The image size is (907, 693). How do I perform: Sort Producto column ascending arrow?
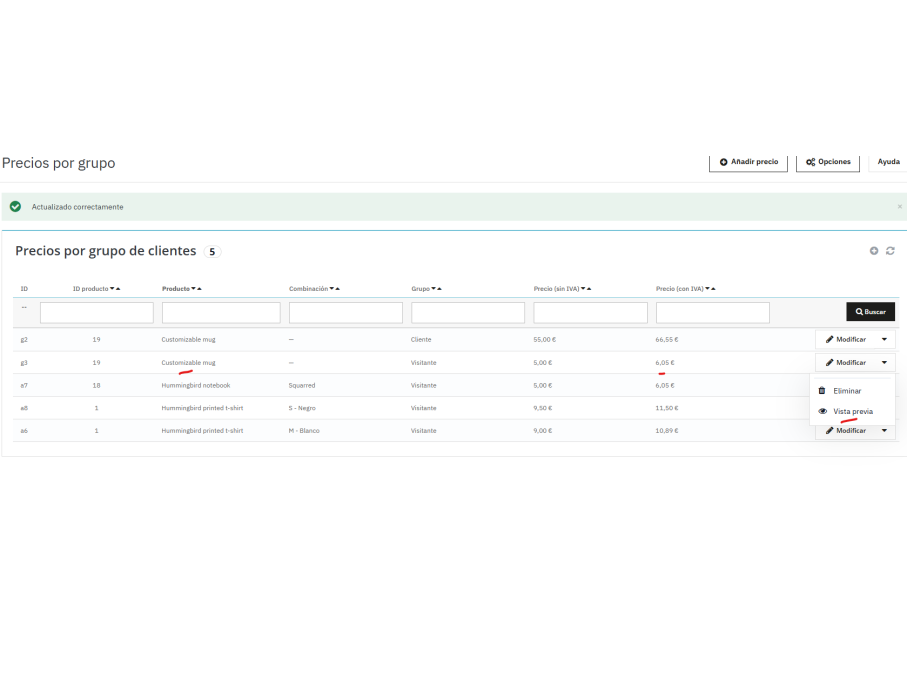pos(200,289)
